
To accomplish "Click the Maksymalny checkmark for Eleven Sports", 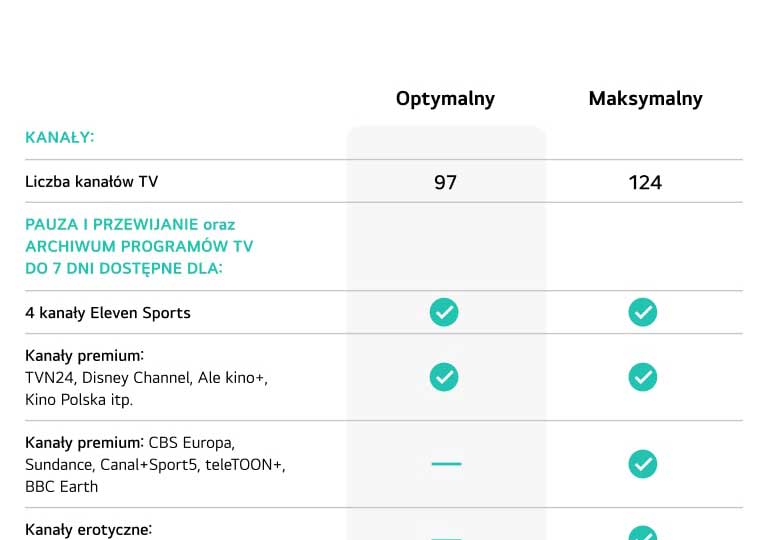I will tap(643, 312).
